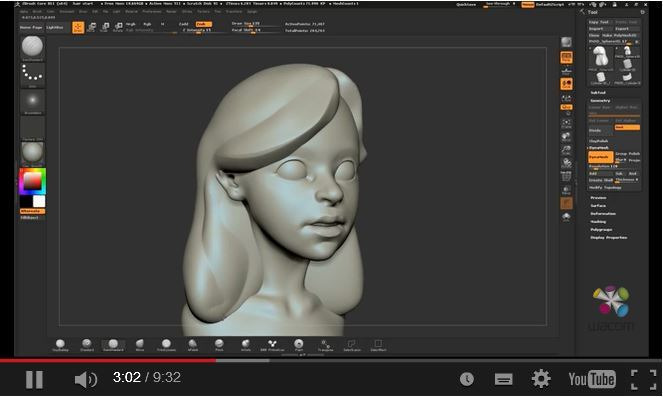This screenshot has height=397, width=663.
Task: Open LightBox
Action: pos(55,27)
